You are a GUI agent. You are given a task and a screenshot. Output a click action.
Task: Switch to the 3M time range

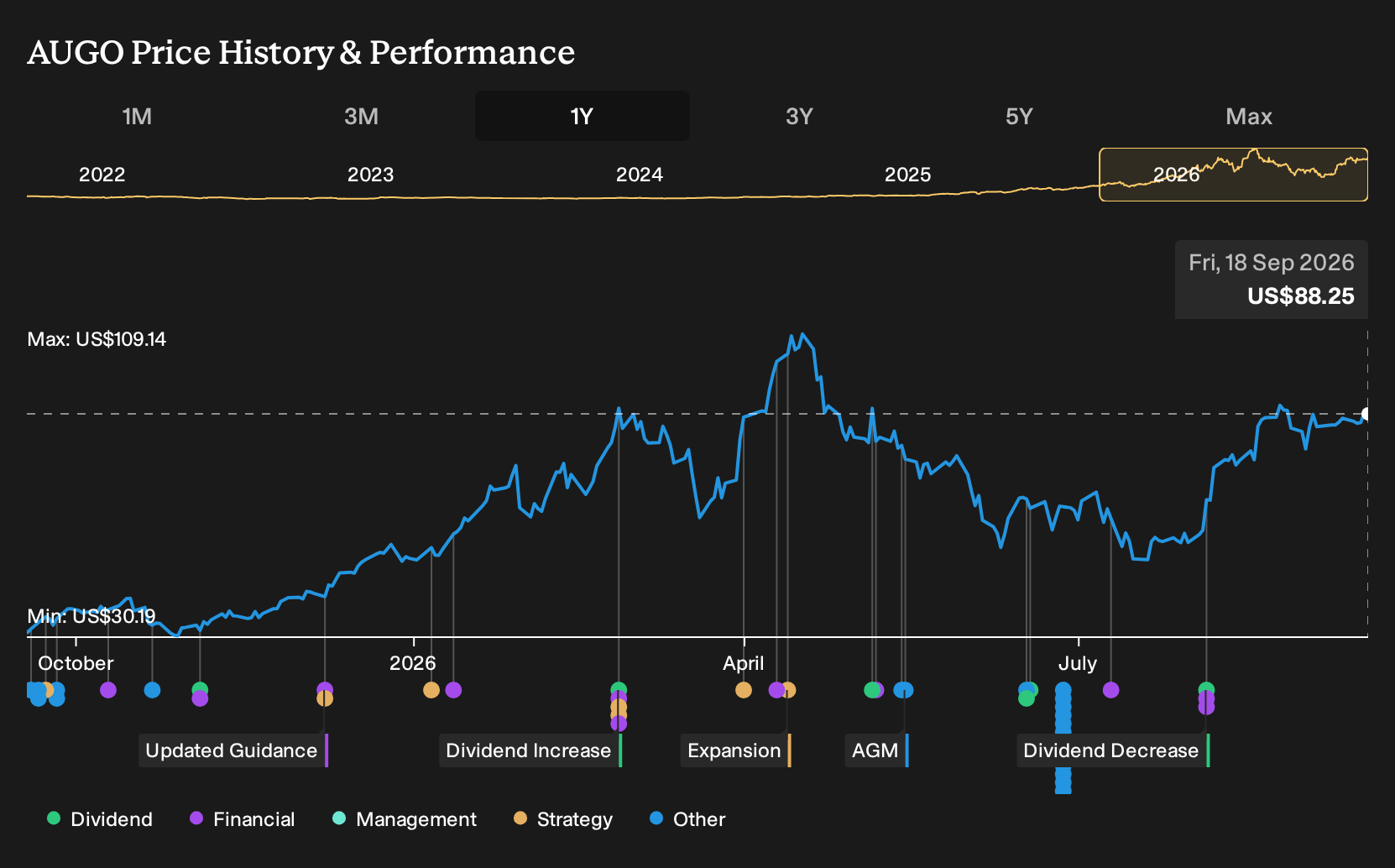tap(361, 116)
